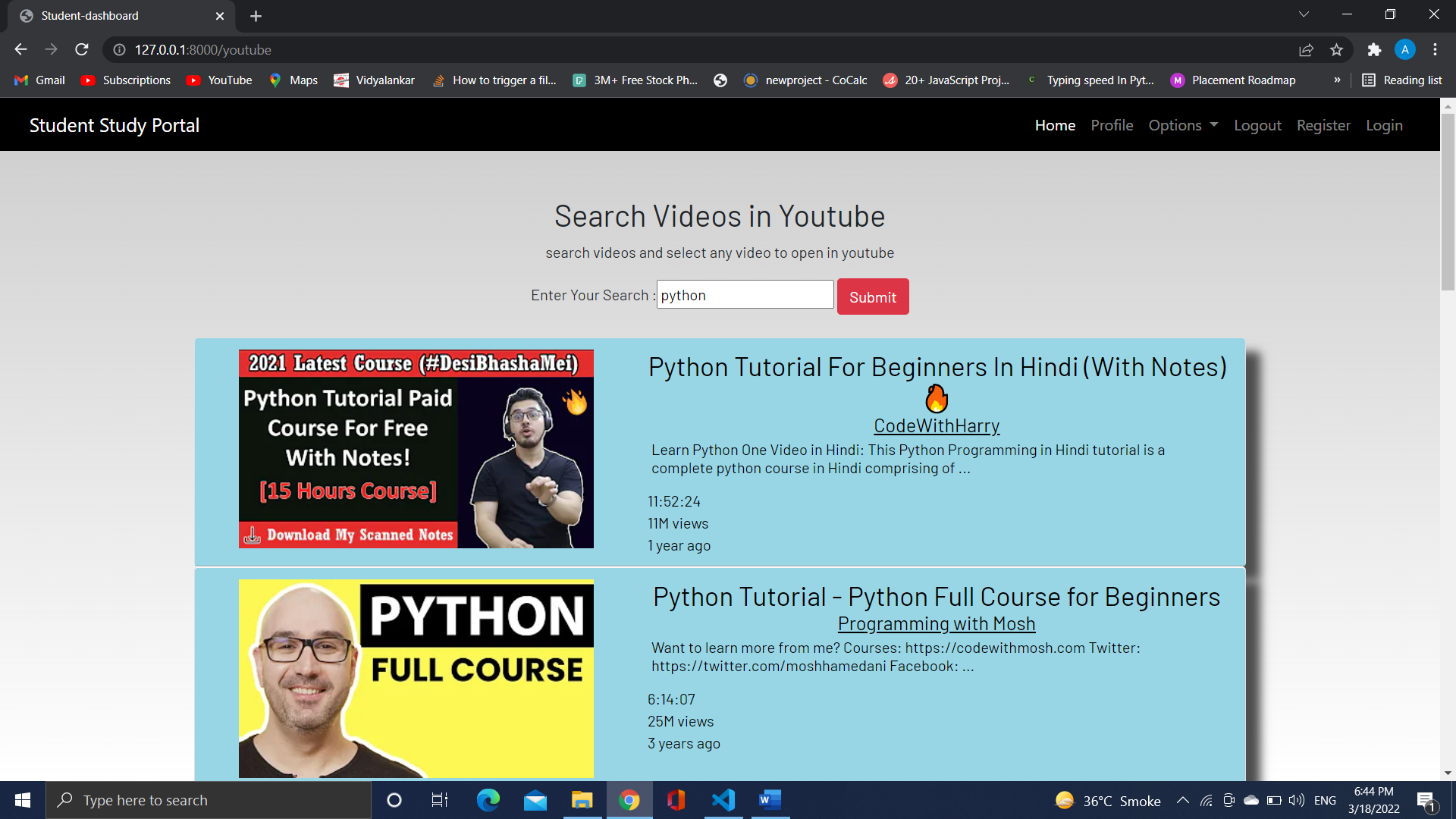Open the CodeWithHarry channel link
Viewport: 1456px width, 819px height.
pos(937,425)
